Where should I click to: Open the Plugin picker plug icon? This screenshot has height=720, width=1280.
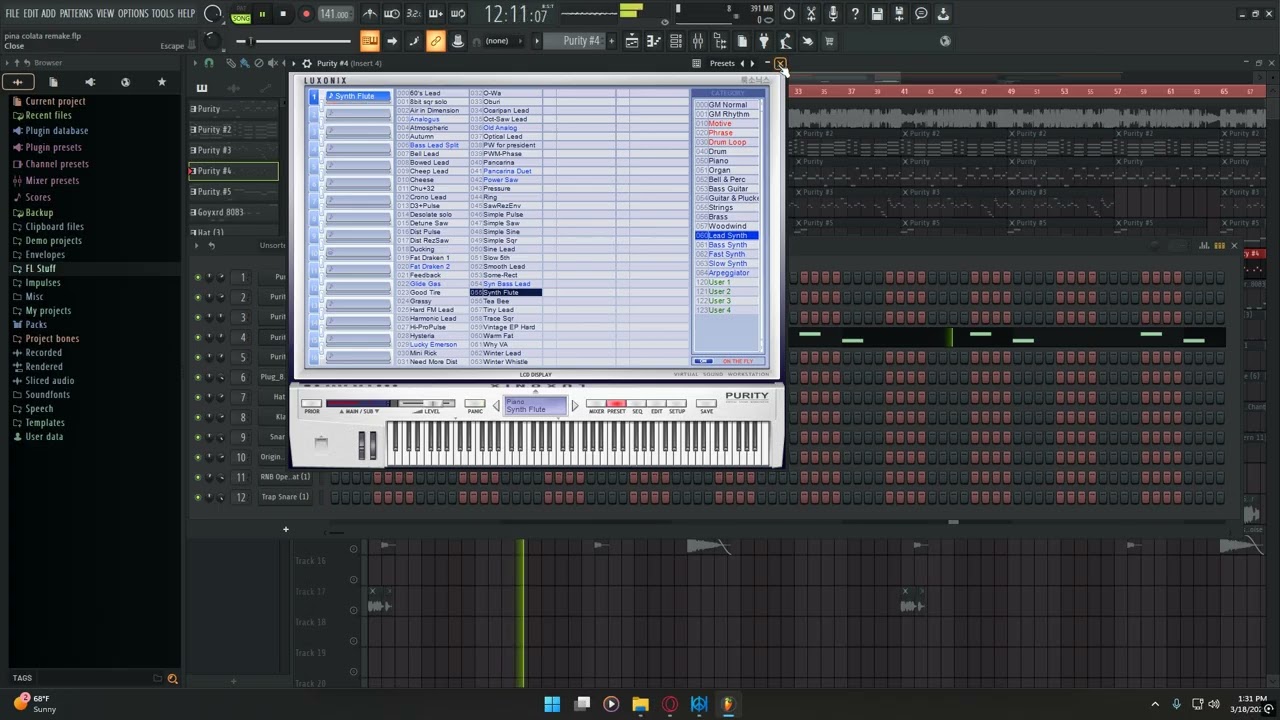click(764, 41)
